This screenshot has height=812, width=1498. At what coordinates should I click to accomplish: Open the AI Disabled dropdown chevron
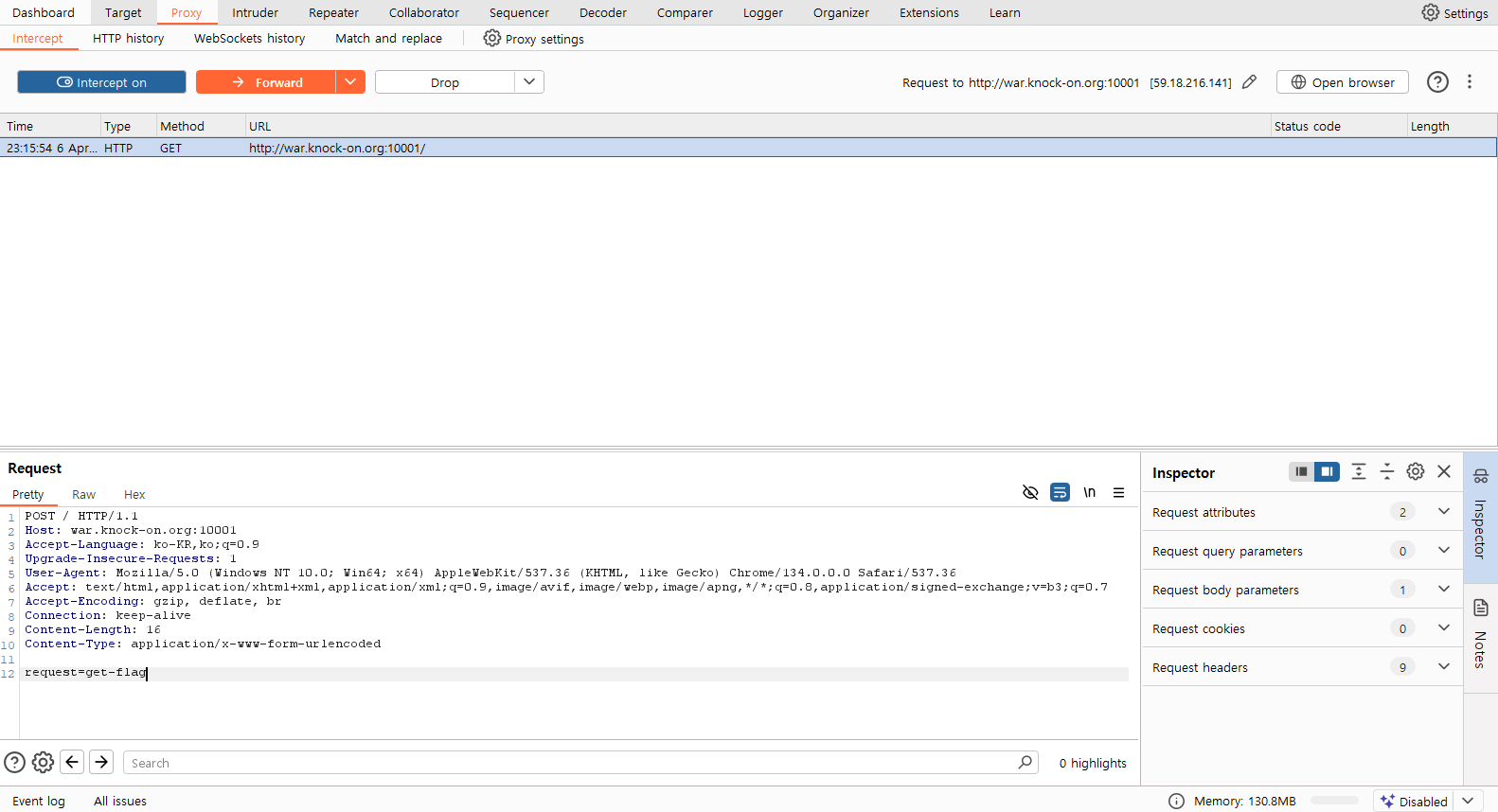coord(1468,801)
